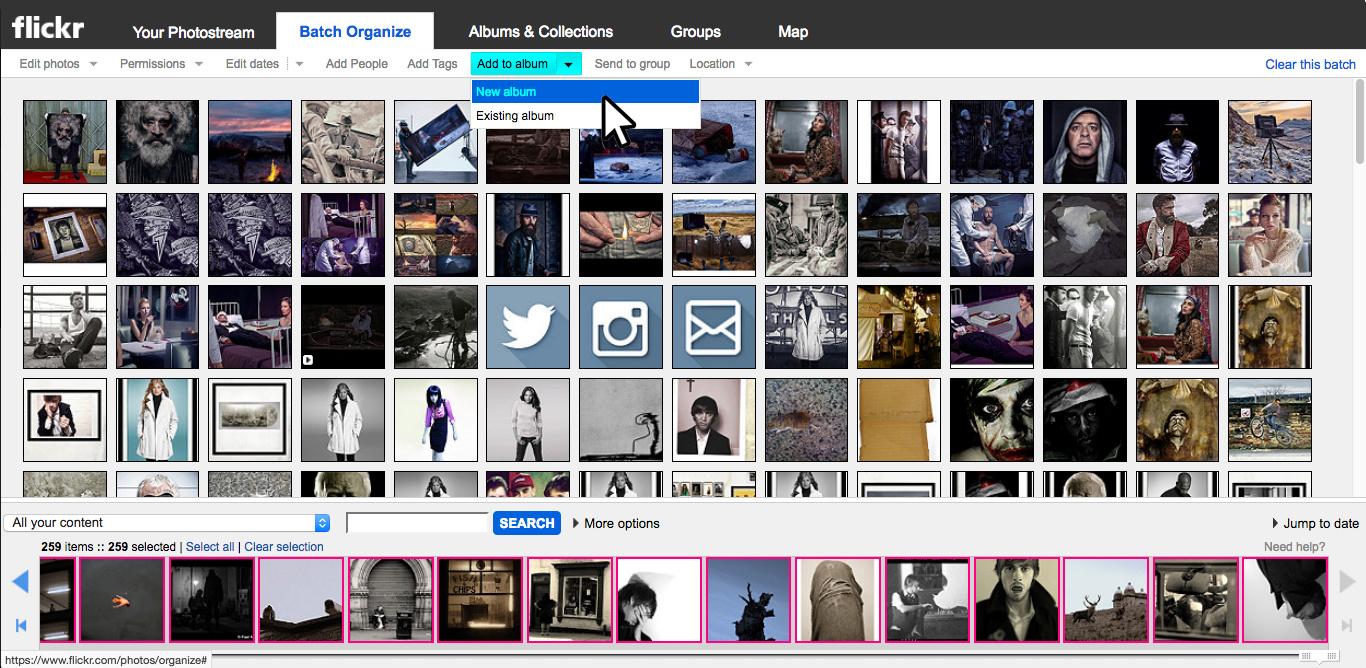Click the blue filmstrip previous arrow
The width and height of the screenshot is (1366, 668).
[x=20, y=582]
